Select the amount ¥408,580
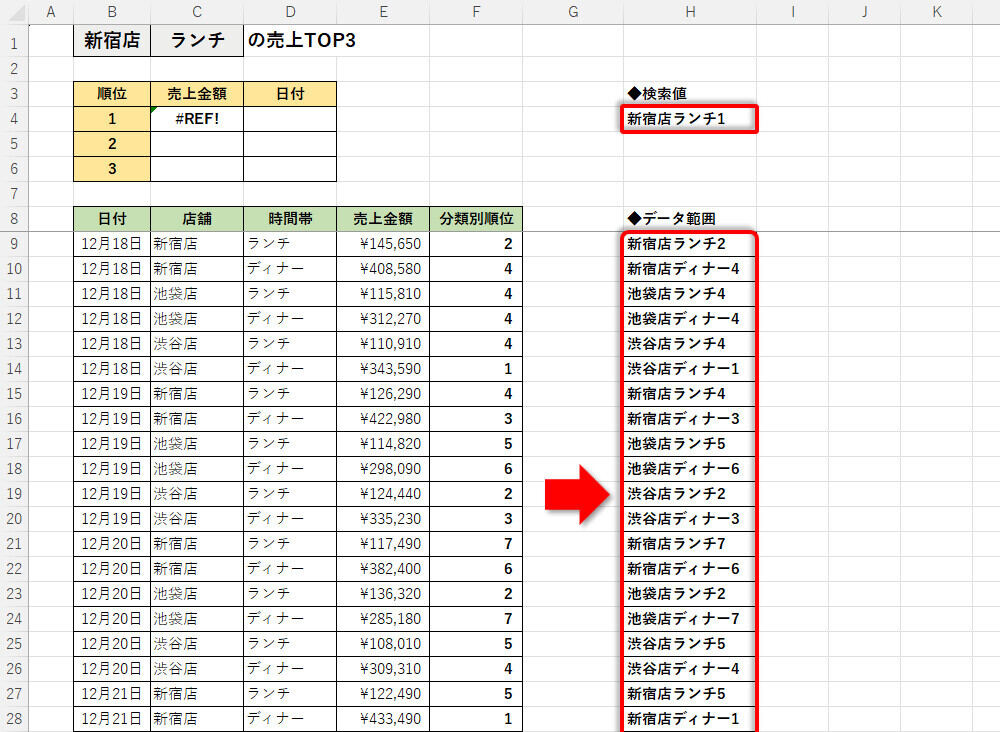Screen dimensions: 1000x732 [383, 268]
